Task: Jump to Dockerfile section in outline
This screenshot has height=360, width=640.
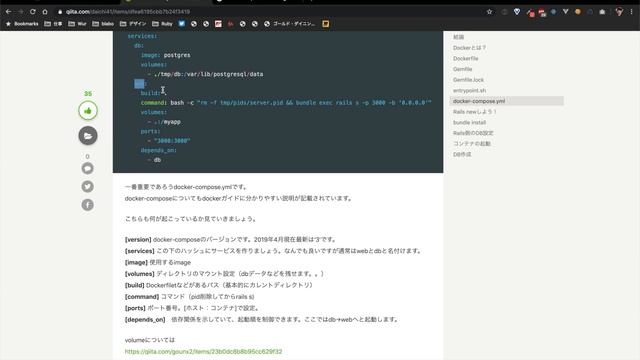Action: (x=465, y=58)
